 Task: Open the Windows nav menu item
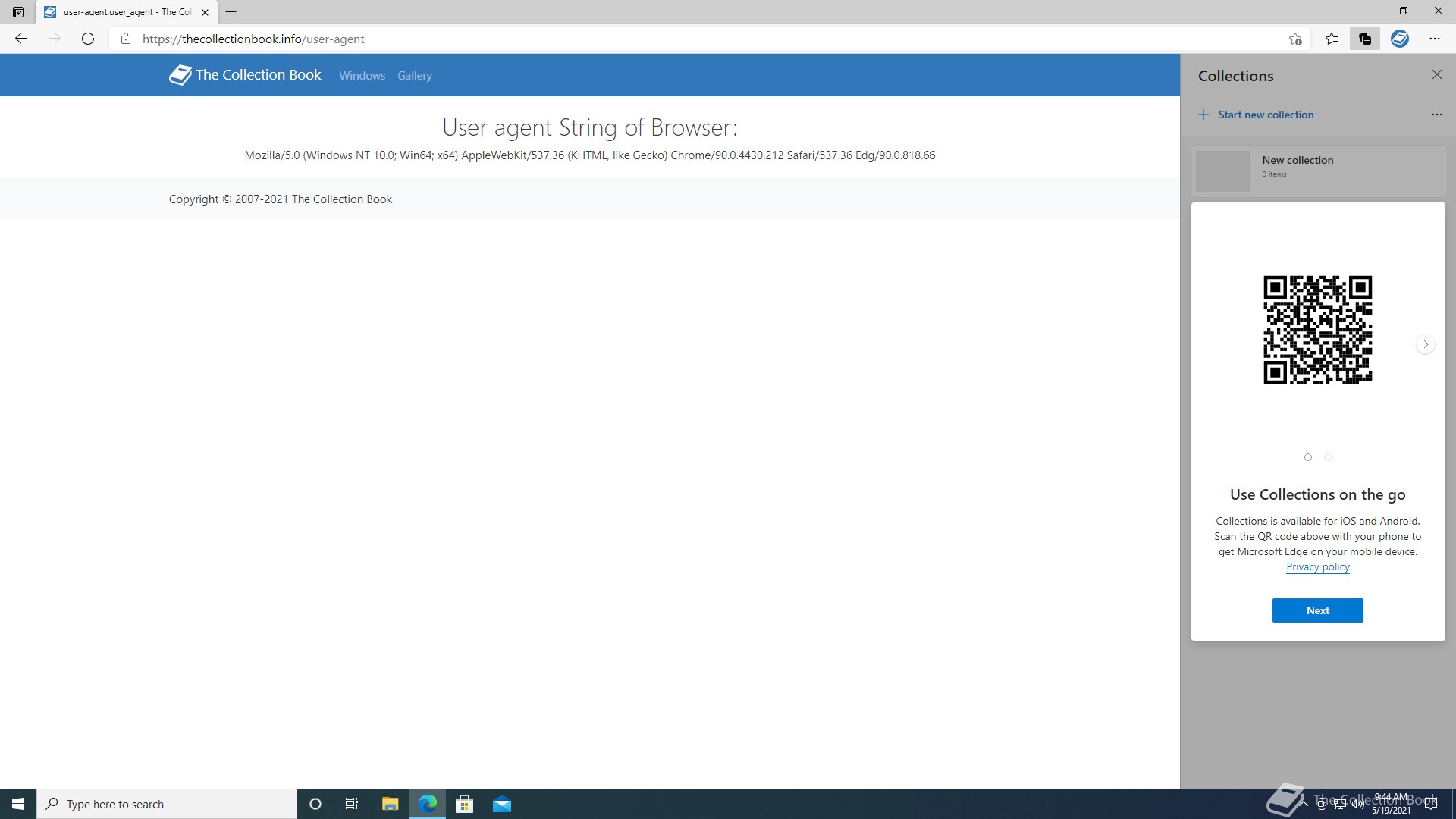[362, 76]
